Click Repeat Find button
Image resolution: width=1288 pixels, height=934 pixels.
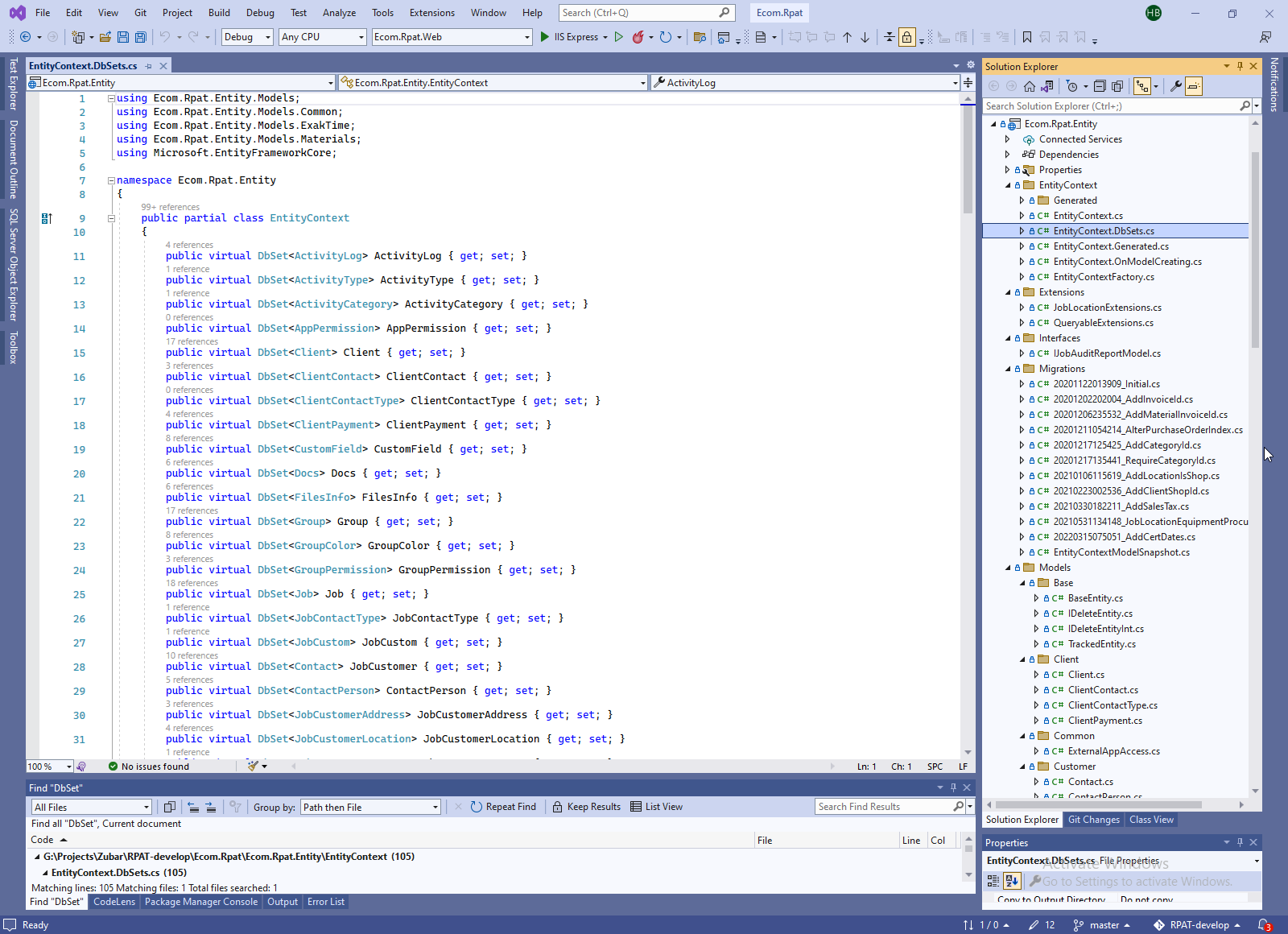503,807
